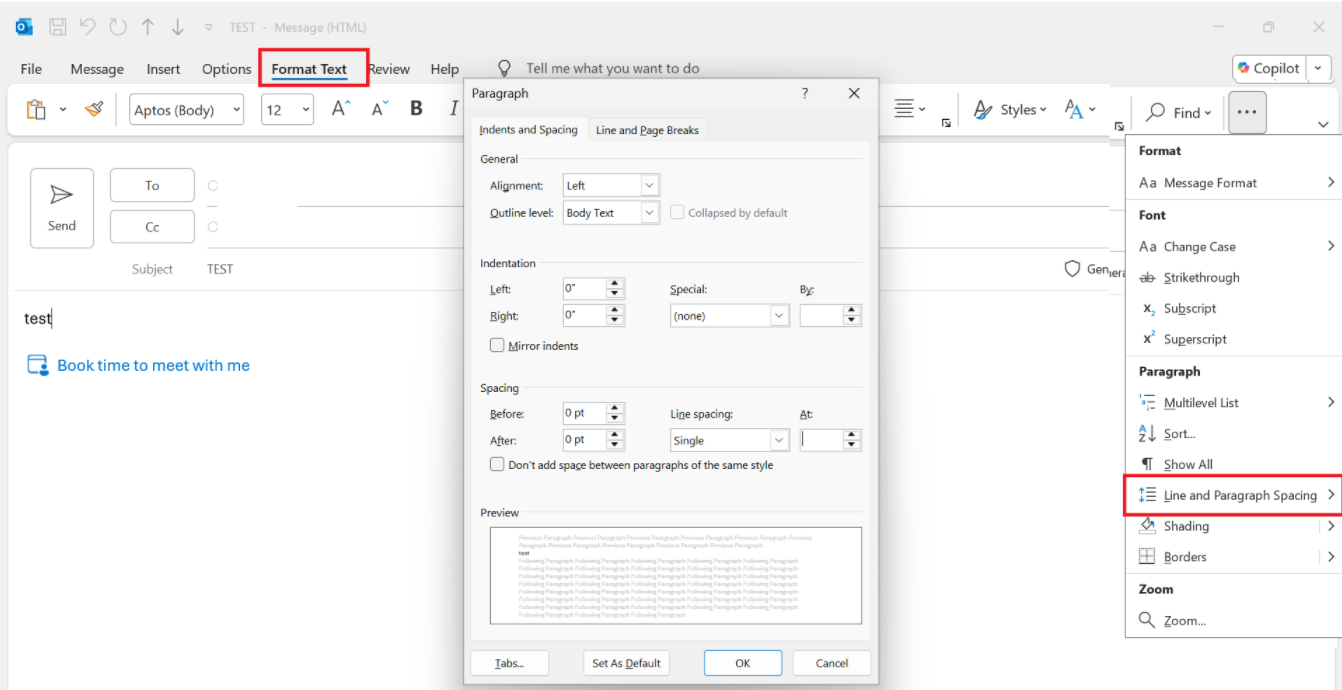This screenshot has height=690, width=1342.
Task: Confirm the Paragraph dialog with OK
Action: tap(743, 663)
